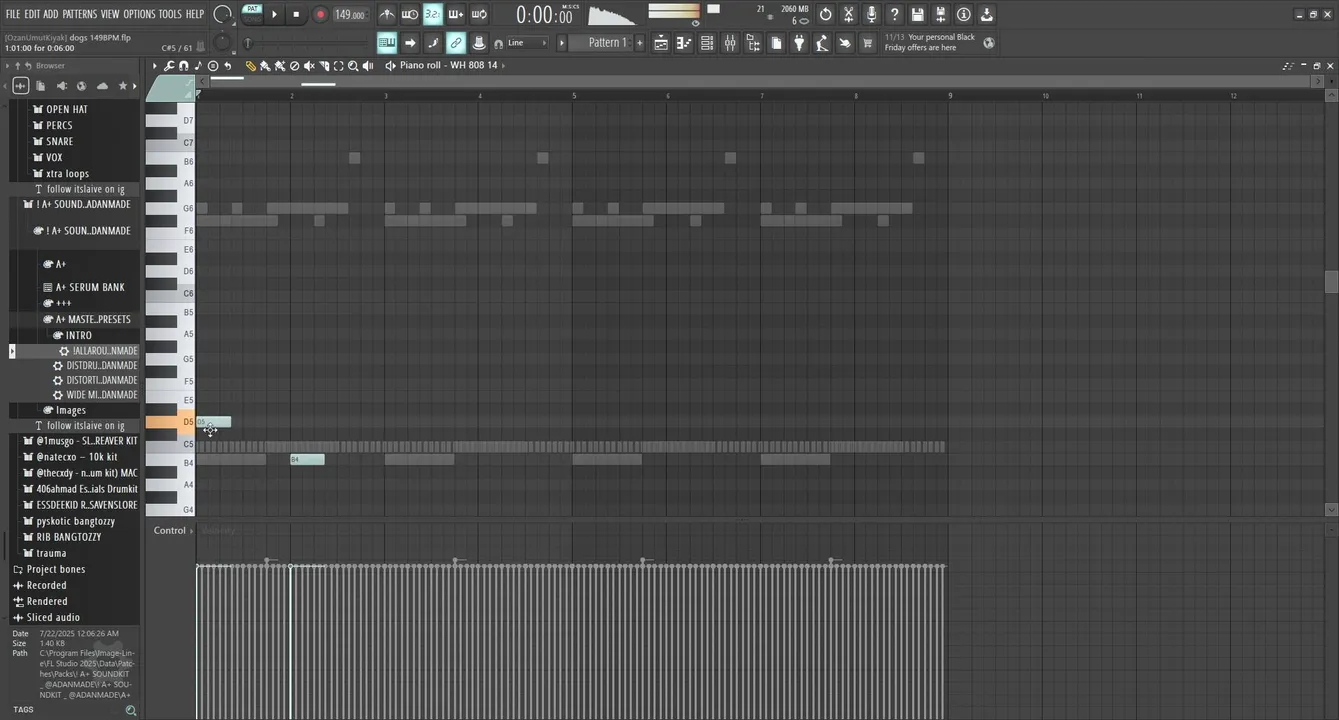This screenshot has width=1339, height=720.
Task: Toggle the step editing mode button
Action: point(433,43)
